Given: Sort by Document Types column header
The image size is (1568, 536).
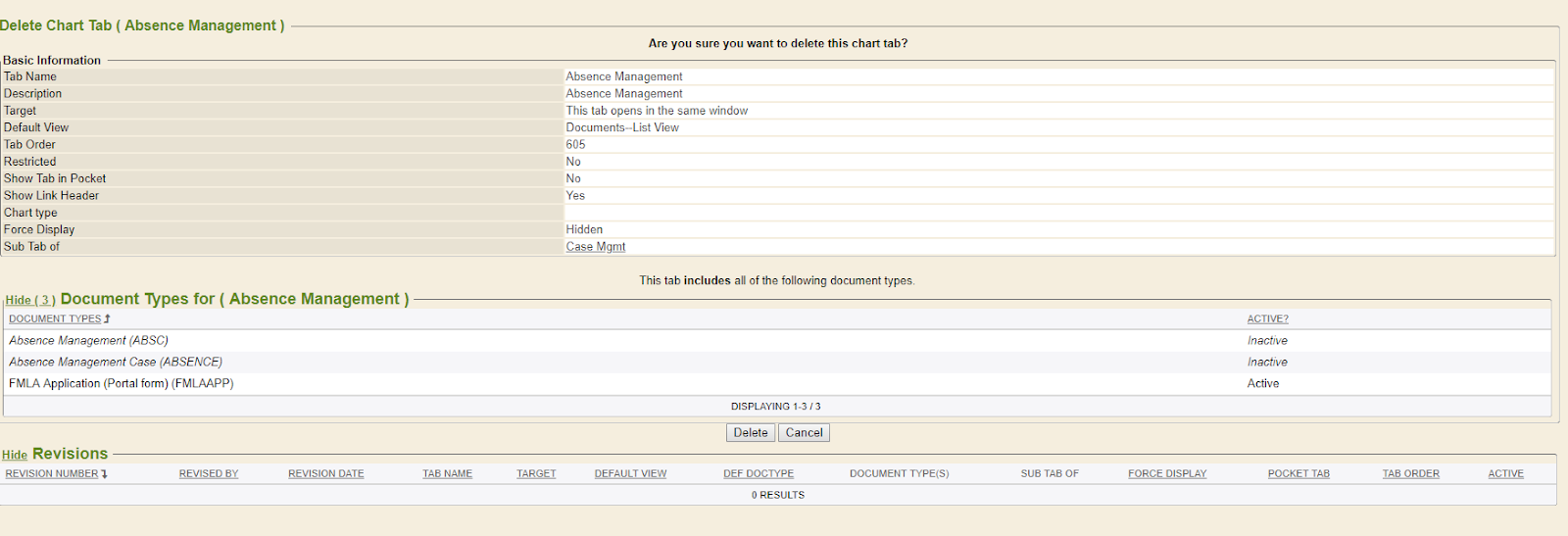Looking at the screenshot, I should tap(55, 319).
